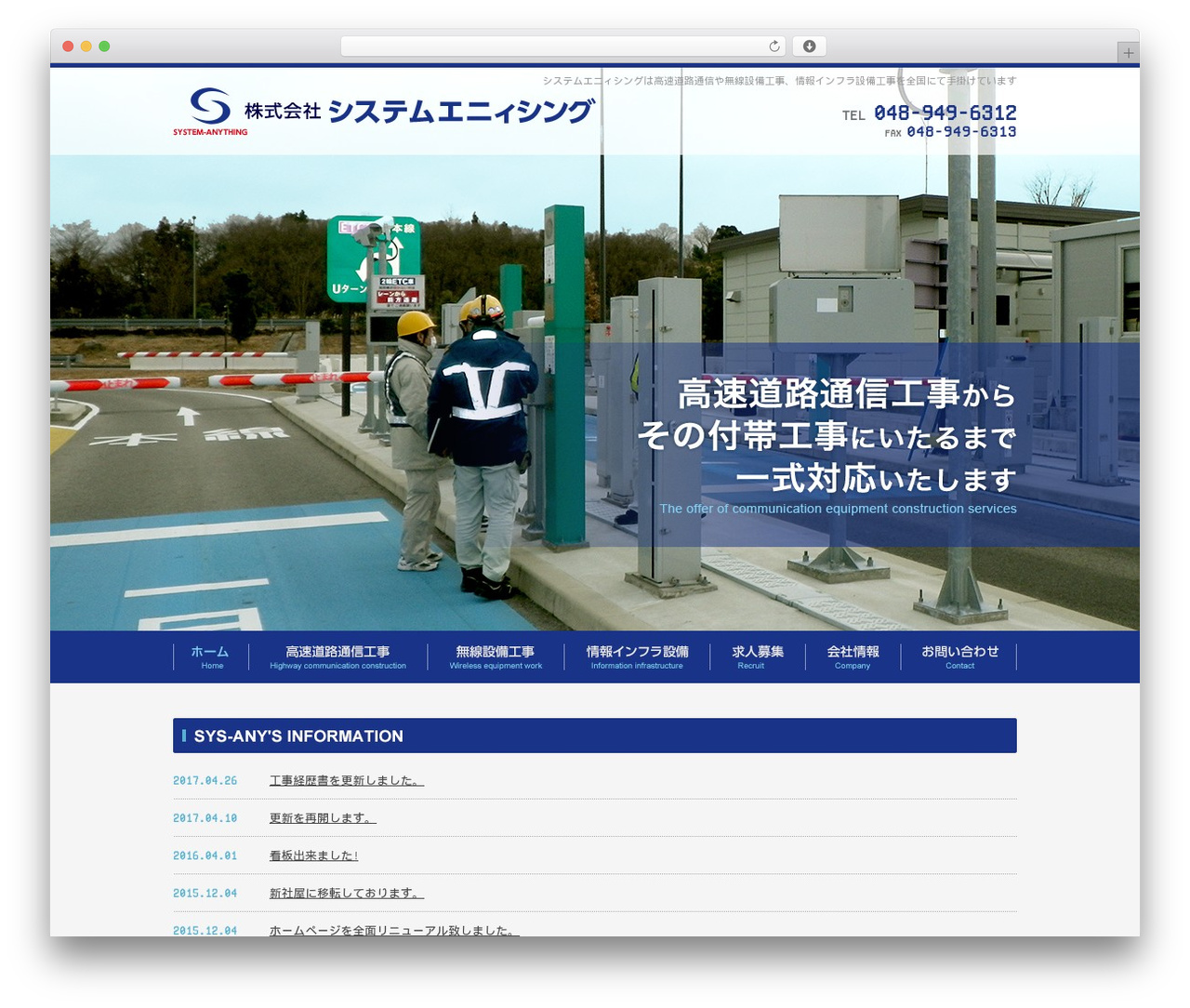Click the date 2017.04.10
This screenshot has width=1190, height=1008.
click(x=205, y=818)
